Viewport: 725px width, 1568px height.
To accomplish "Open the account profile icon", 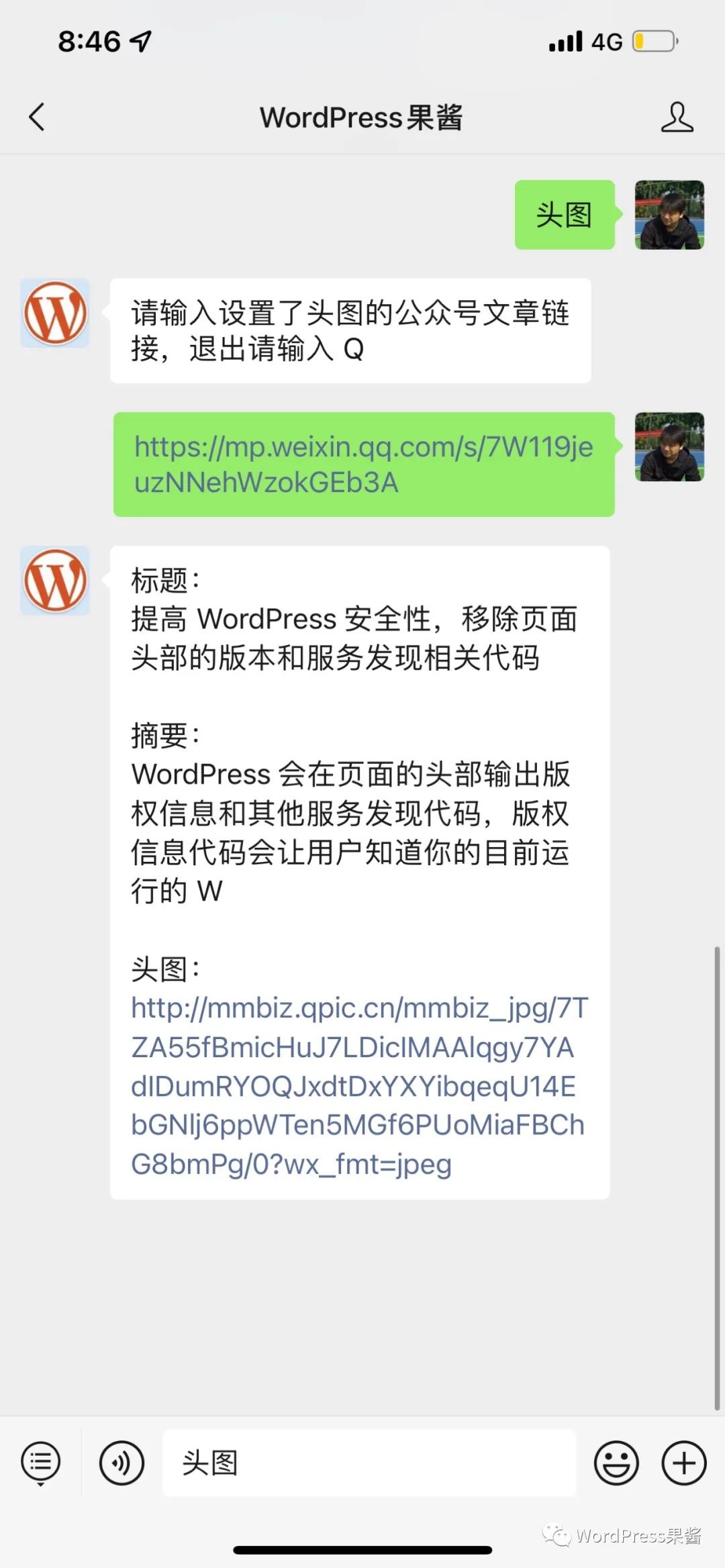I will (x=677, y=117).
